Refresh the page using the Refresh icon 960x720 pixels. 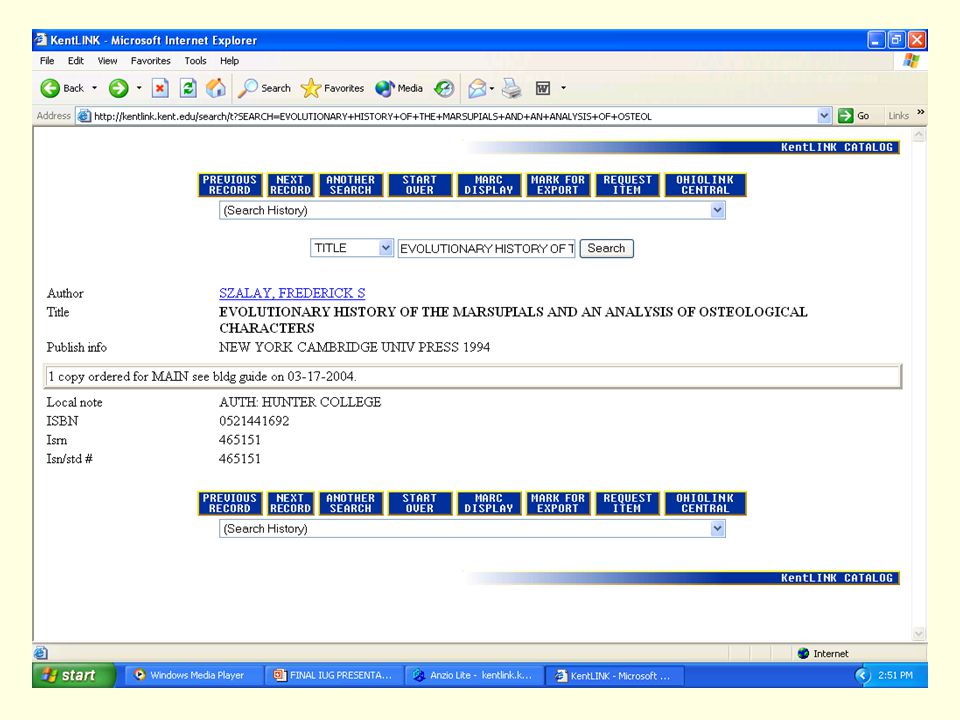click(x=188, y=88)
